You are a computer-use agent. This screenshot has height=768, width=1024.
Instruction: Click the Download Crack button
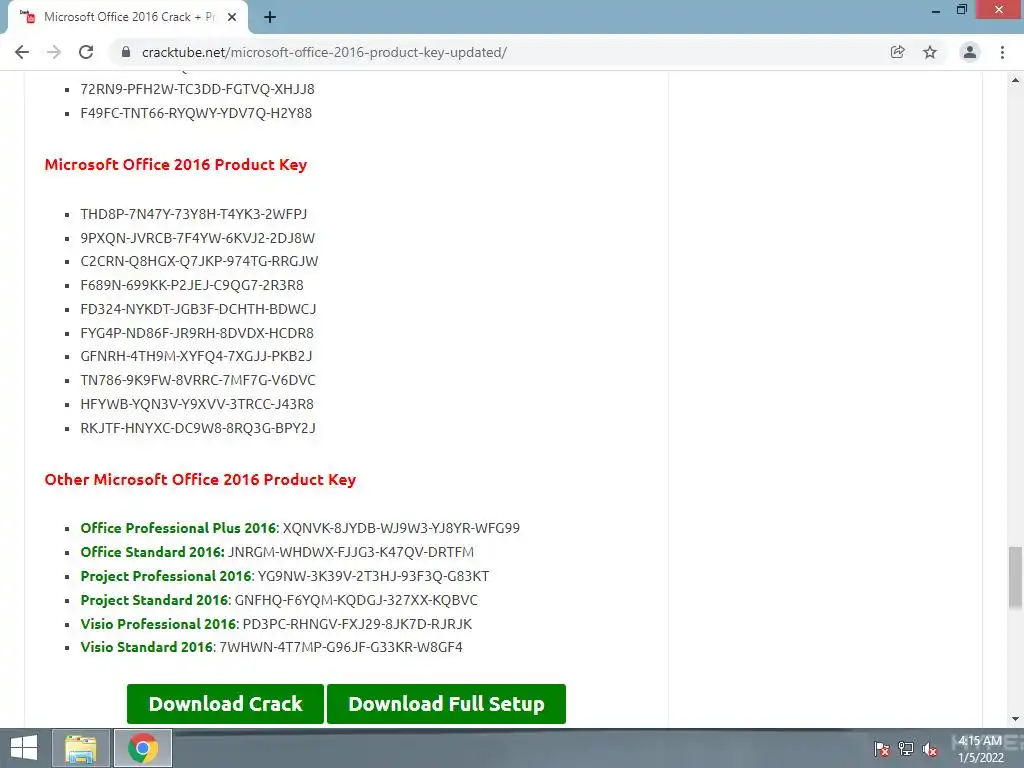[x=225, y=704]
